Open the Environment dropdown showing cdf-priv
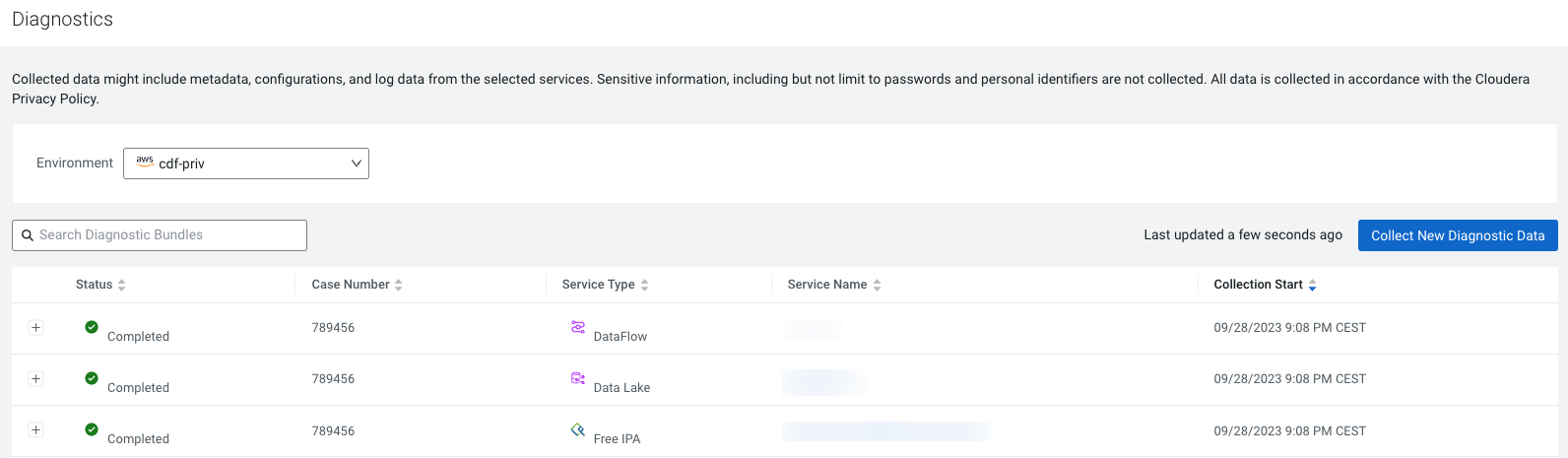The height and width of the screenshot is (458, 1568). tap(246, 164)
